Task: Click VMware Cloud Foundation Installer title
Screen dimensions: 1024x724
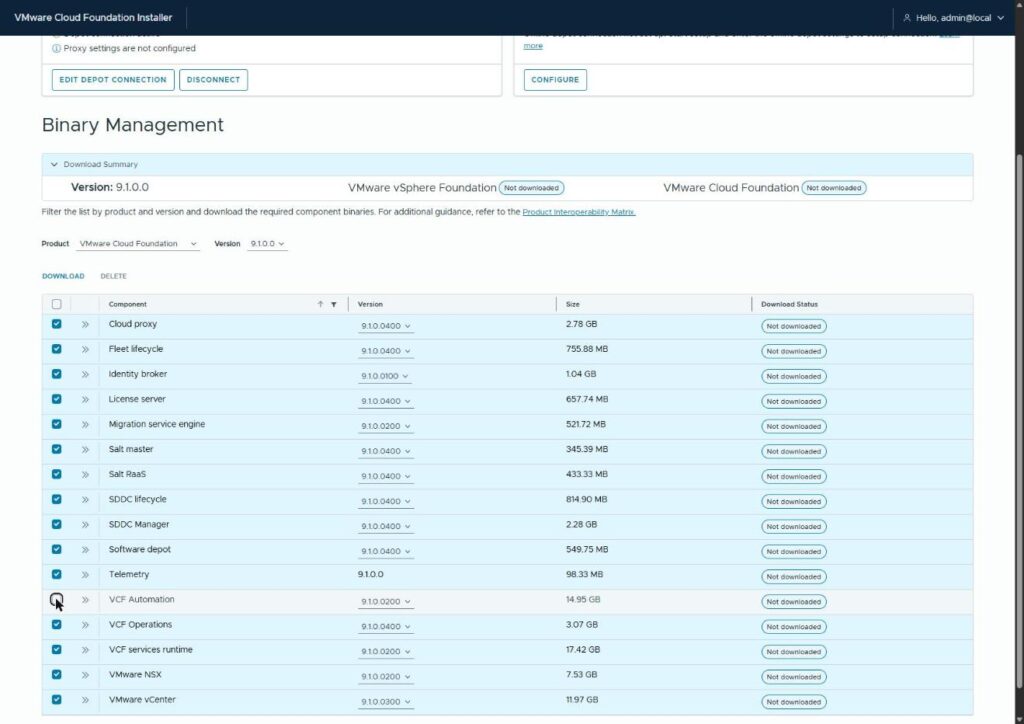Action: pyautogui.click(x=93, y=18)
